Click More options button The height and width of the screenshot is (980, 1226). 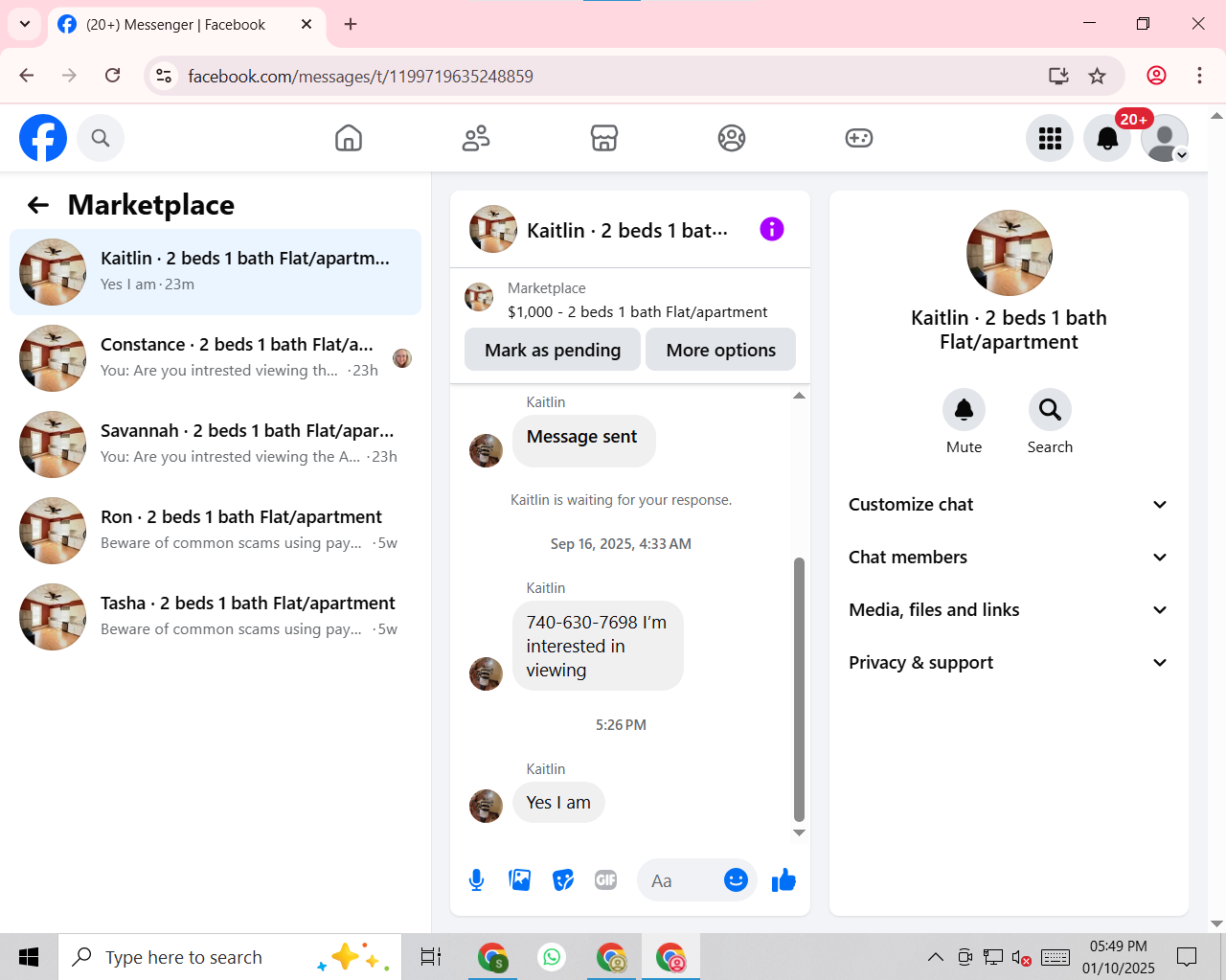point(721,350)
